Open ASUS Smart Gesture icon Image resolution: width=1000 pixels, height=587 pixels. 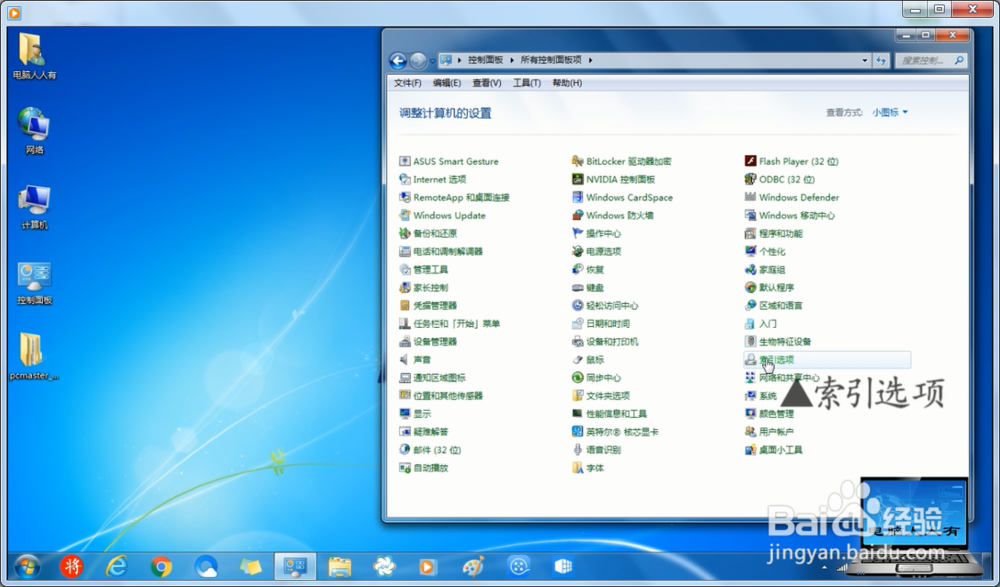404,161
